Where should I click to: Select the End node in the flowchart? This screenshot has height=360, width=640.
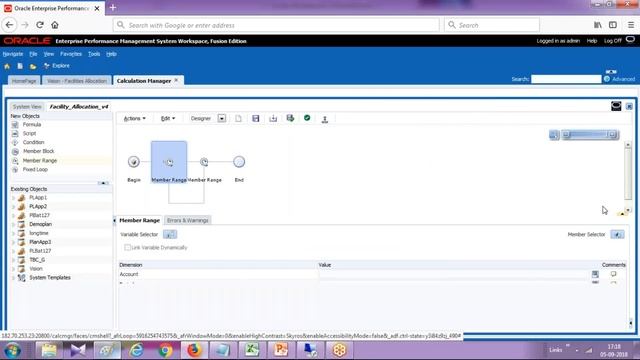click(239, 162)
